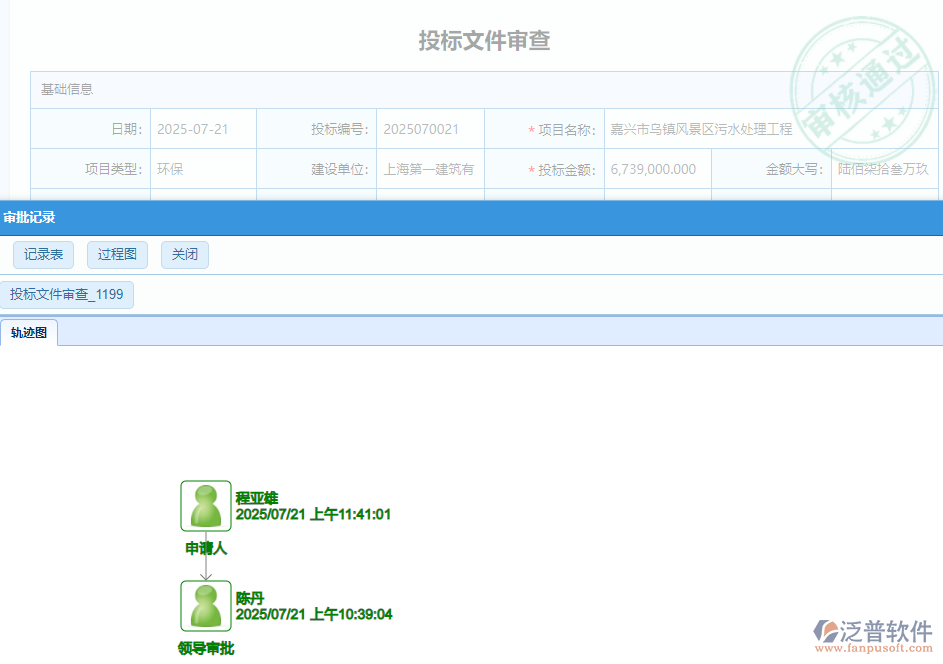Show the 过程图 process diagram
This screenshot has width=943, height=664.
[x=117, y=255]
